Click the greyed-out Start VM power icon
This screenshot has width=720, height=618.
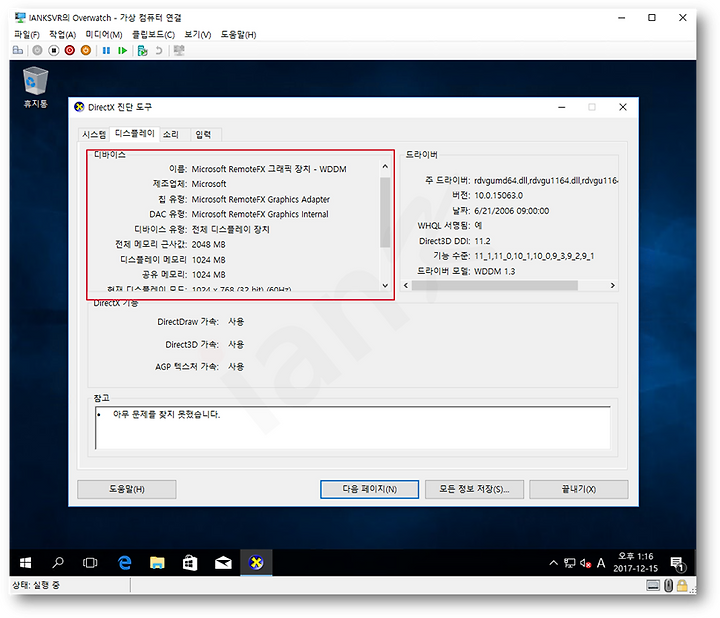tap(37, 51)
